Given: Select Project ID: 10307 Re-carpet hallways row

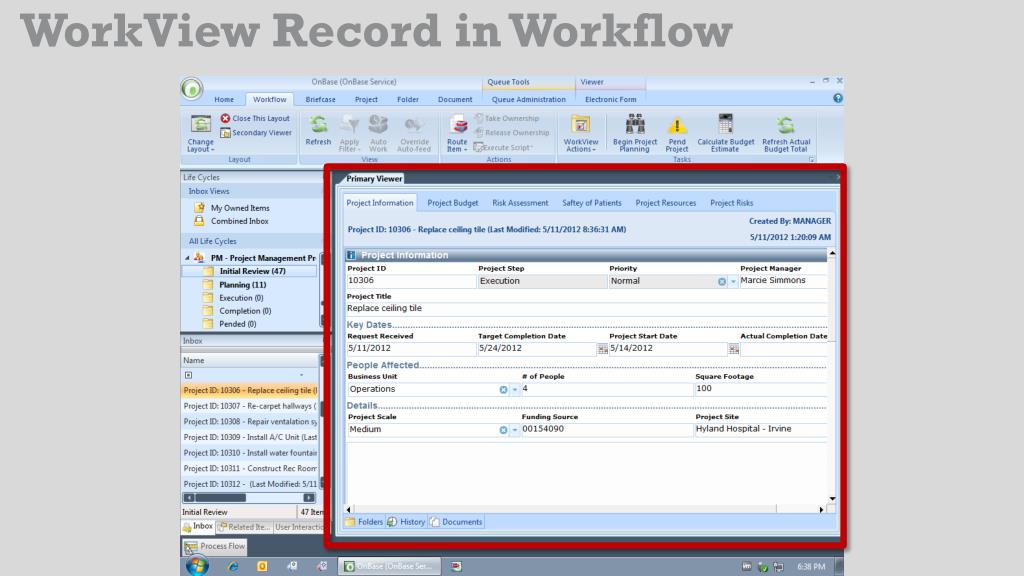Looking at the screenshot, I should (x=250, y=406).
